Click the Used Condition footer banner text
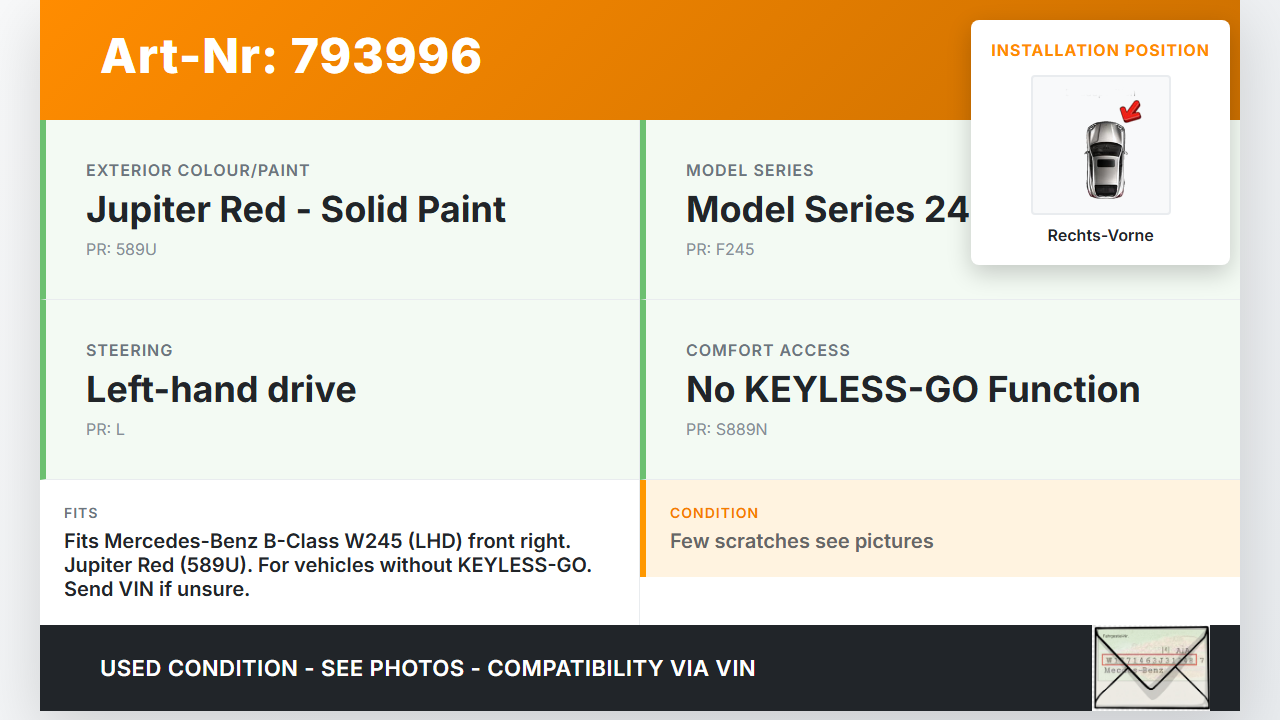The image size is (1280, 720). pyautogui.click(x=428, y=668)
